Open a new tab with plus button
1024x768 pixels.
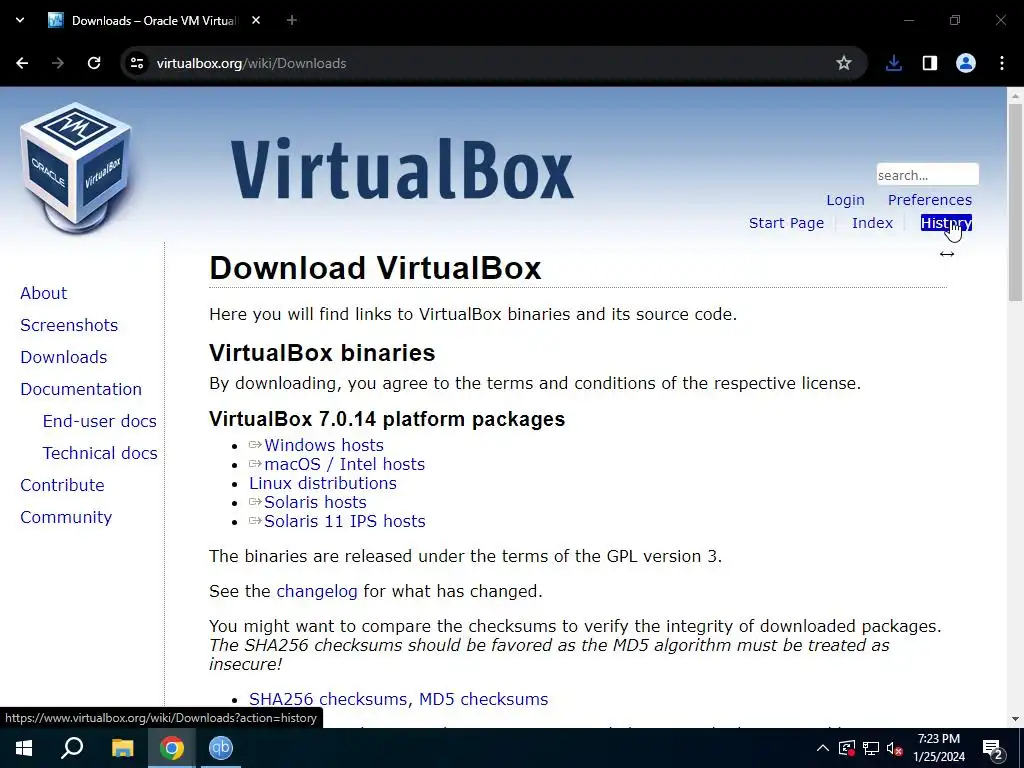[292, 20]
